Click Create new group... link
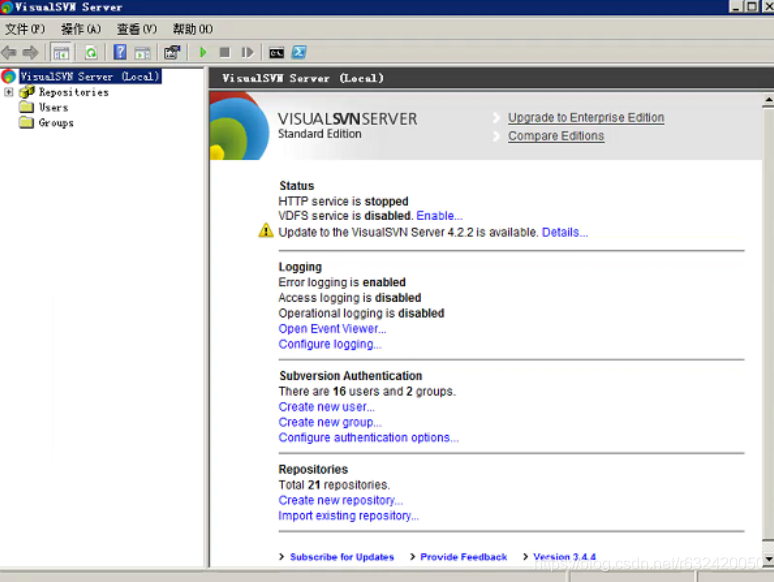Viewport: 774px width, 582px height. click(x=330, y=423)
